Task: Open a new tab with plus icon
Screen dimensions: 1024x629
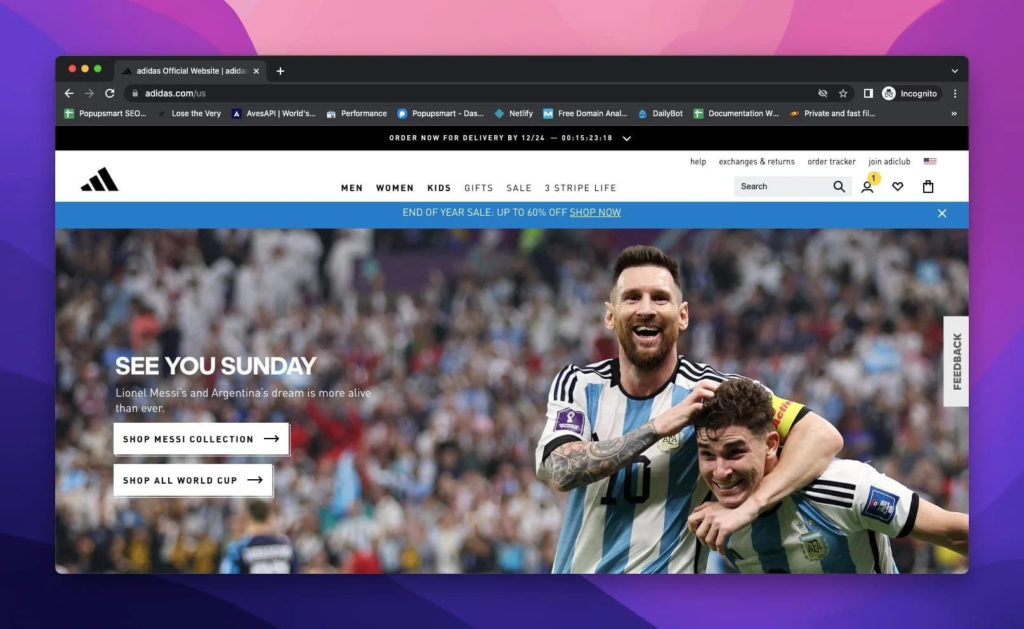Action: click(280, 71)
